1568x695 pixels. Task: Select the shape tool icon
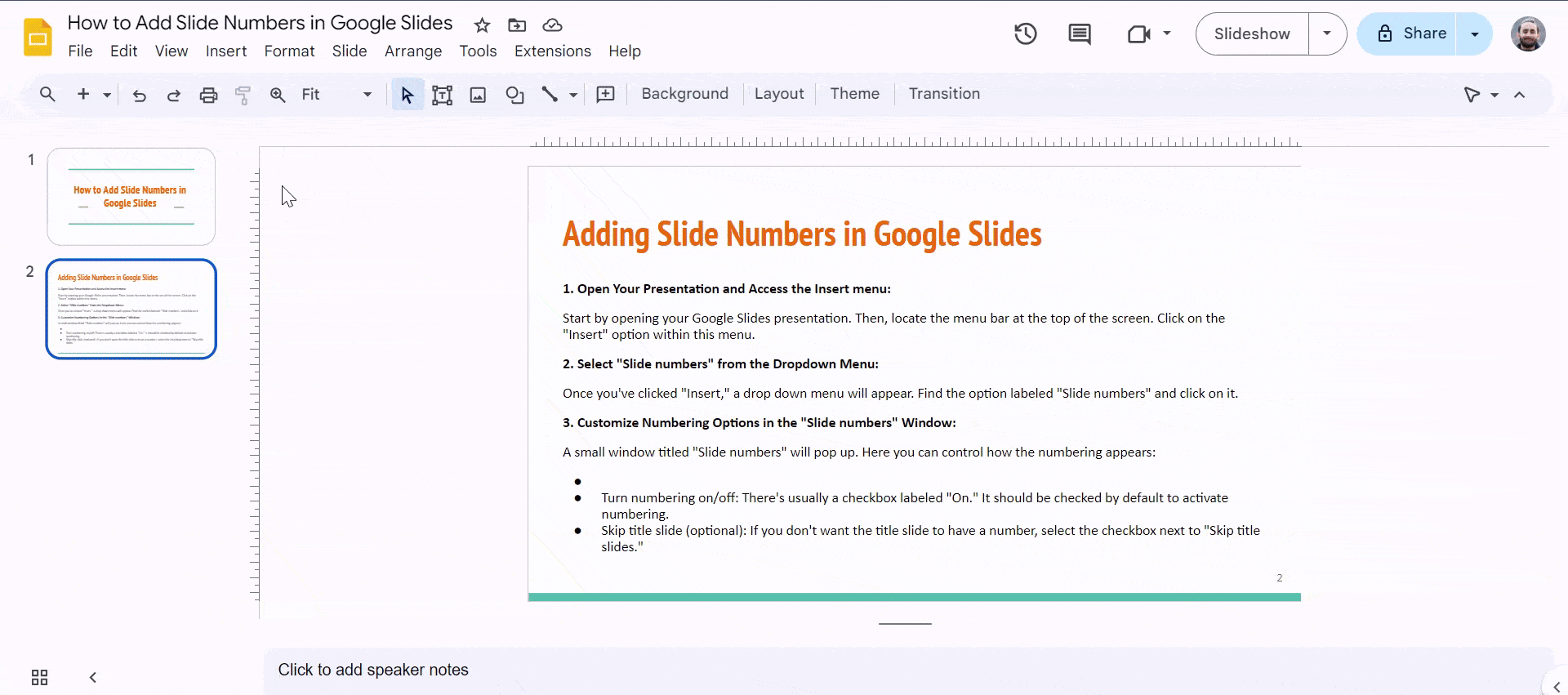click(514, 95)
